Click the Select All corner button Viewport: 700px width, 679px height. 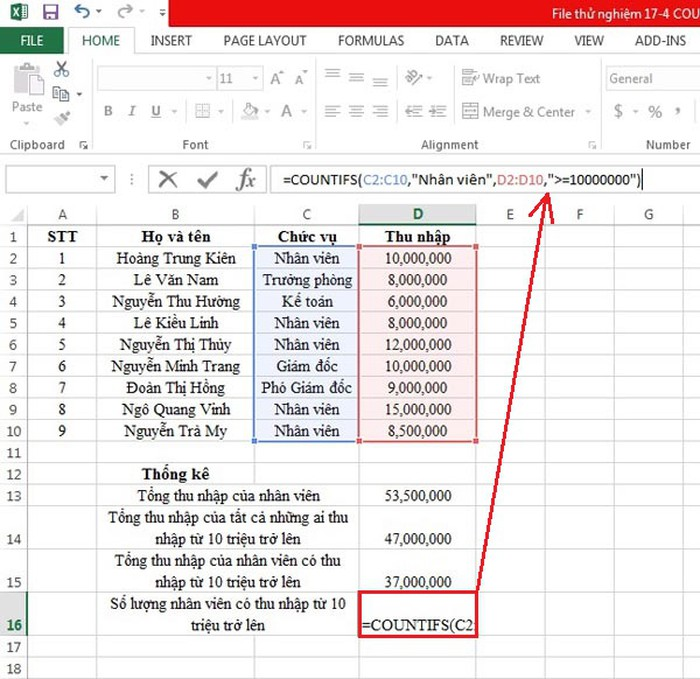pyautogui.click(x=17, y=215)
